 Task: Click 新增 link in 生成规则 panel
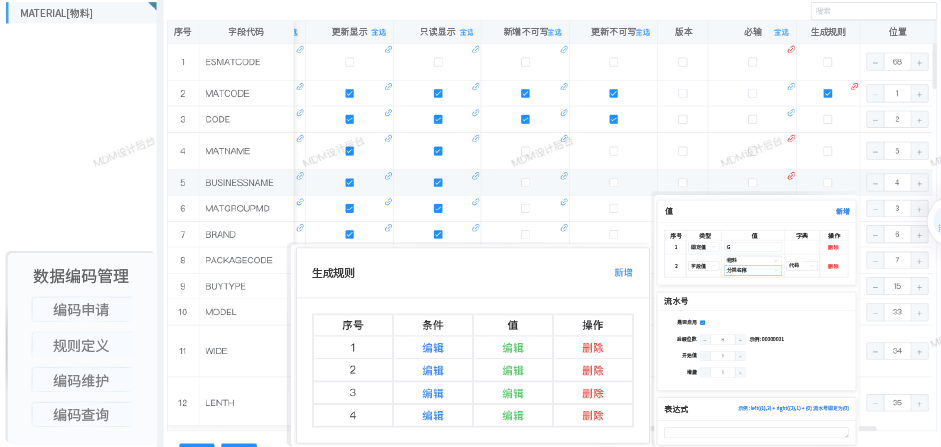(x=623, y=273)
